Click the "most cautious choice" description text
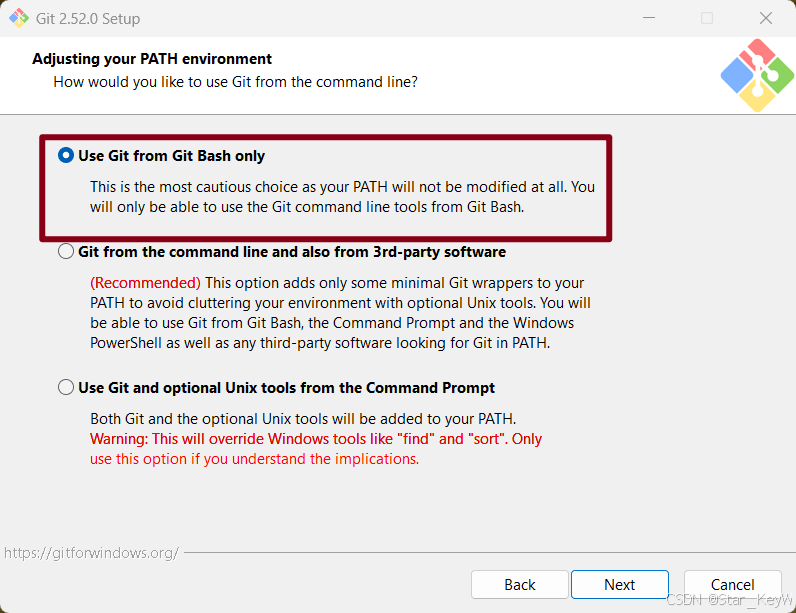The height and width of the screenshot is (613, 796). tap(342, 197)
